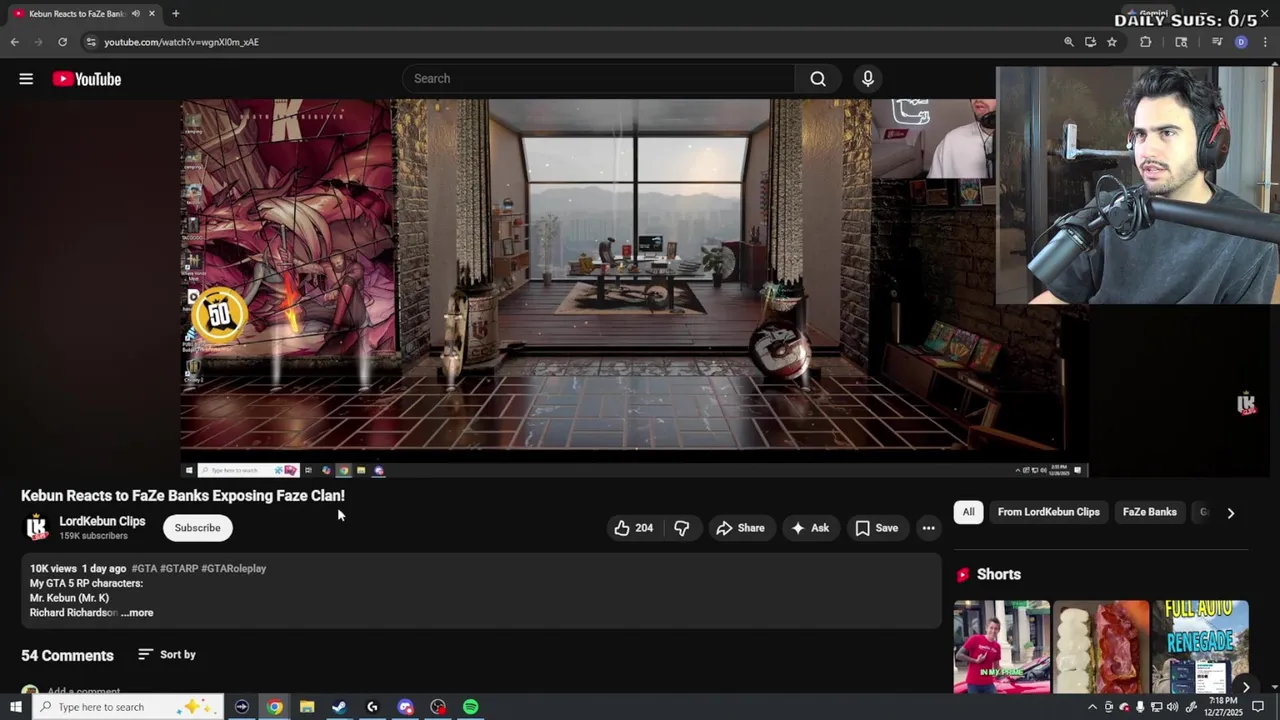This screenshot has width=1280, height=720.
Task: Open File Explorer from taskbar
Action: point(307,707)
